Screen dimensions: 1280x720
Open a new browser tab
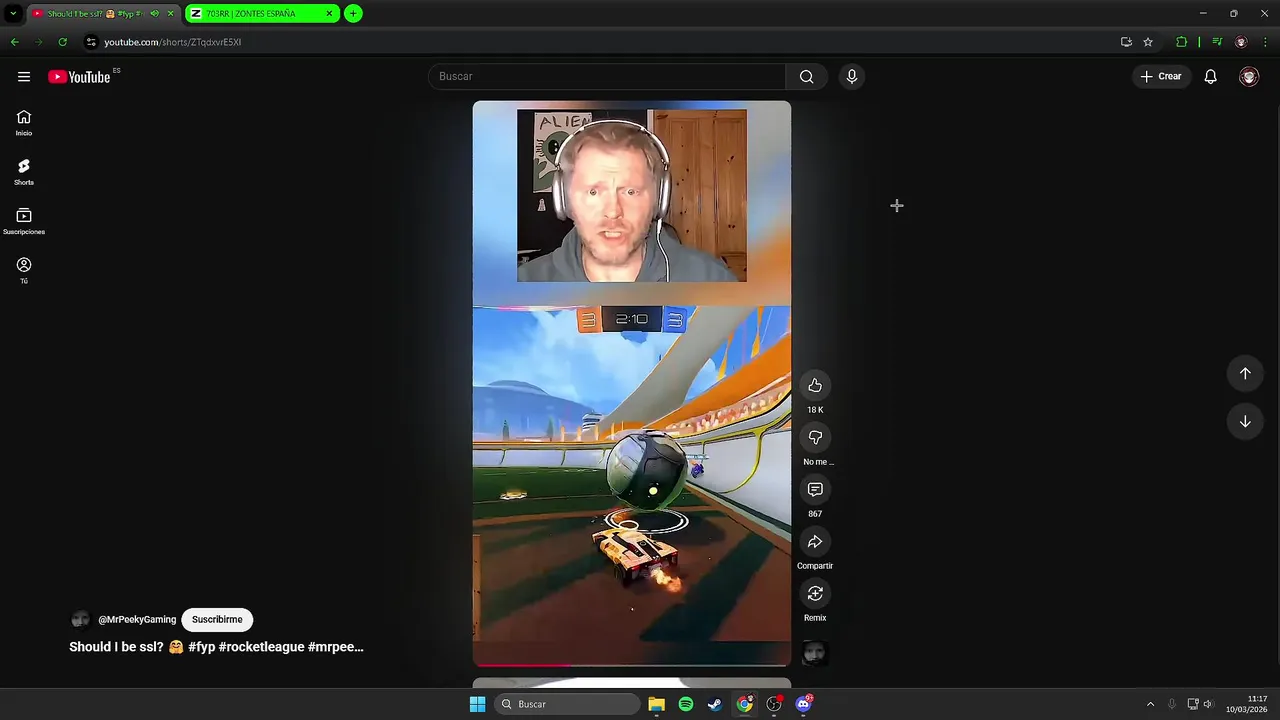click(x=353, y=14)
